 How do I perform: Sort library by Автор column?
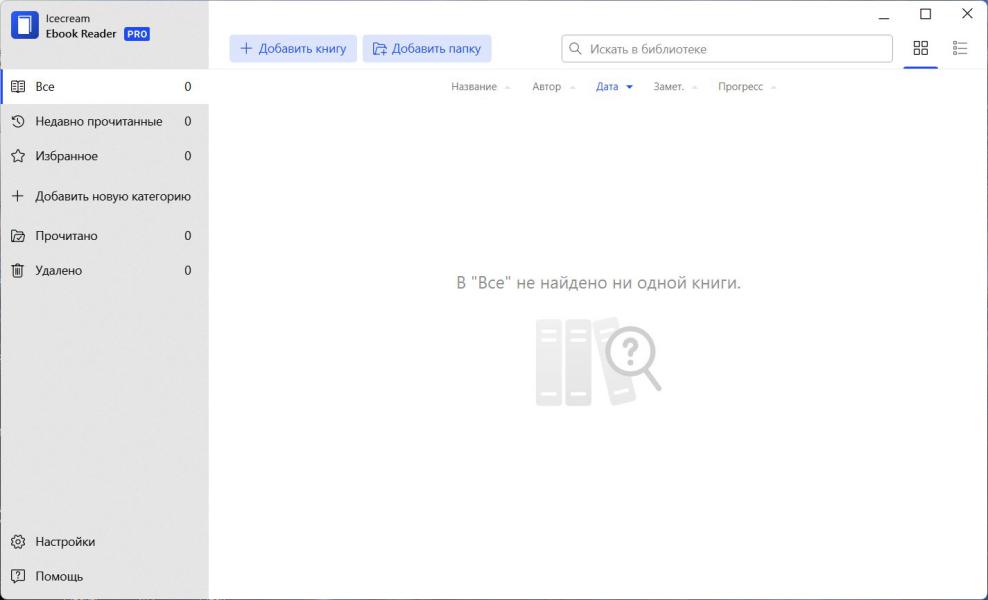547,87
